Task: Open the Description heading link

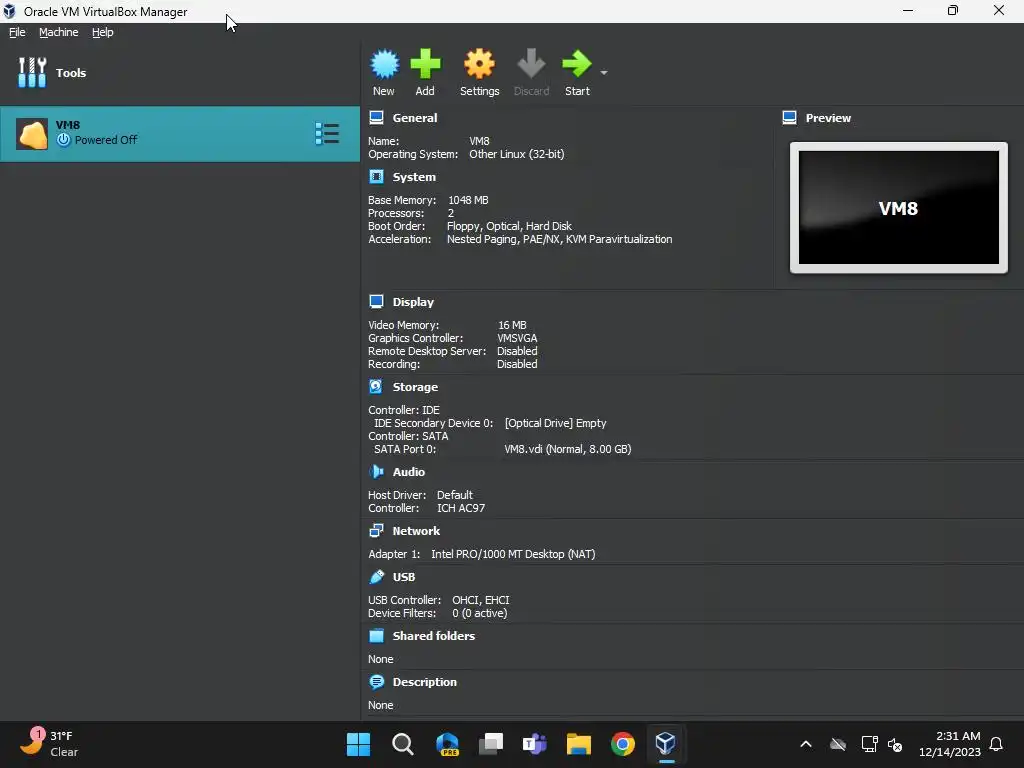Action: (424, 682)
